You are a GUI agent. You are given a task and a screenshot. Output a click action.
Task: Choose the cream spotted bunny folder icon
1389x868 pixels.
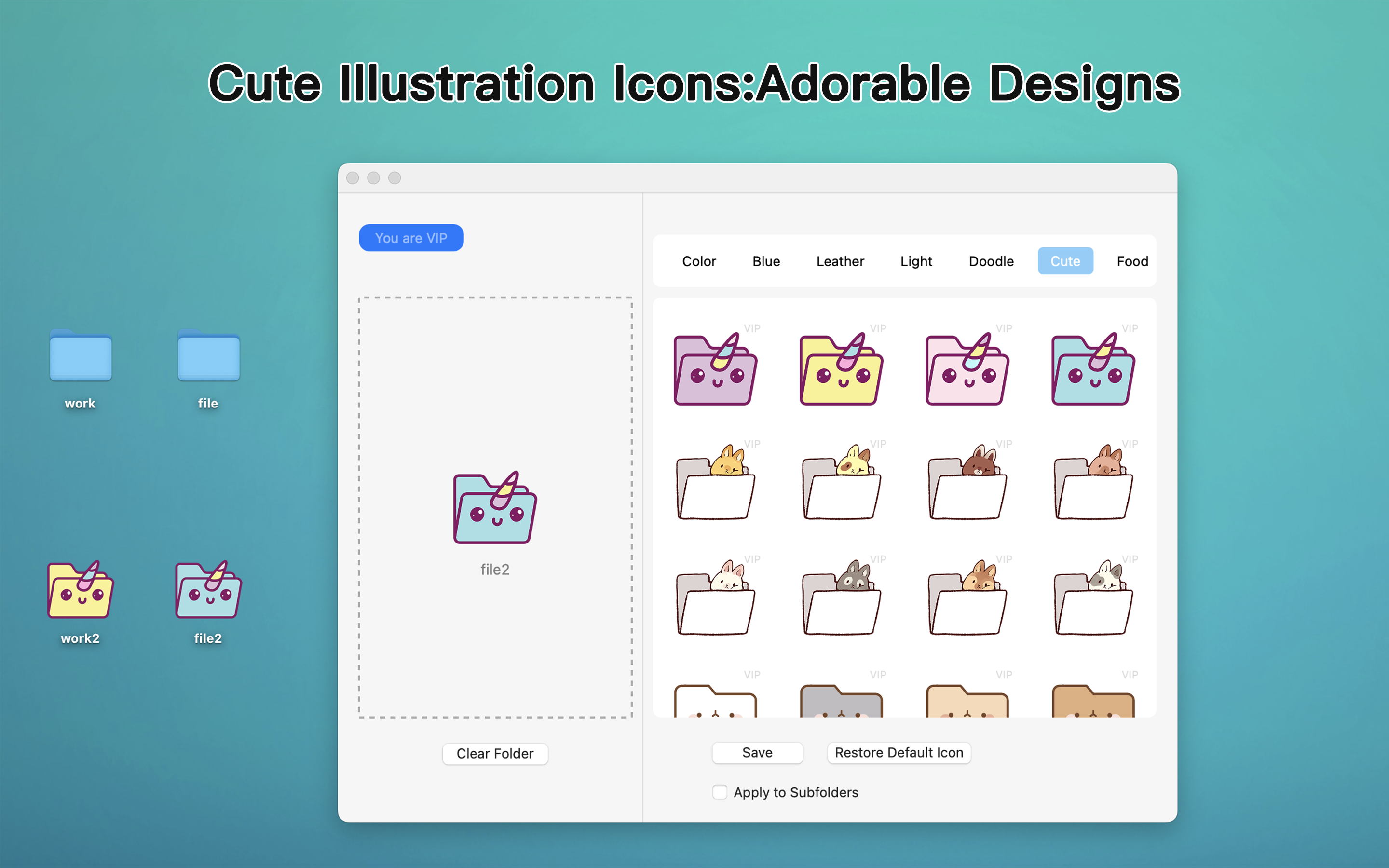[x=842, y=482]
